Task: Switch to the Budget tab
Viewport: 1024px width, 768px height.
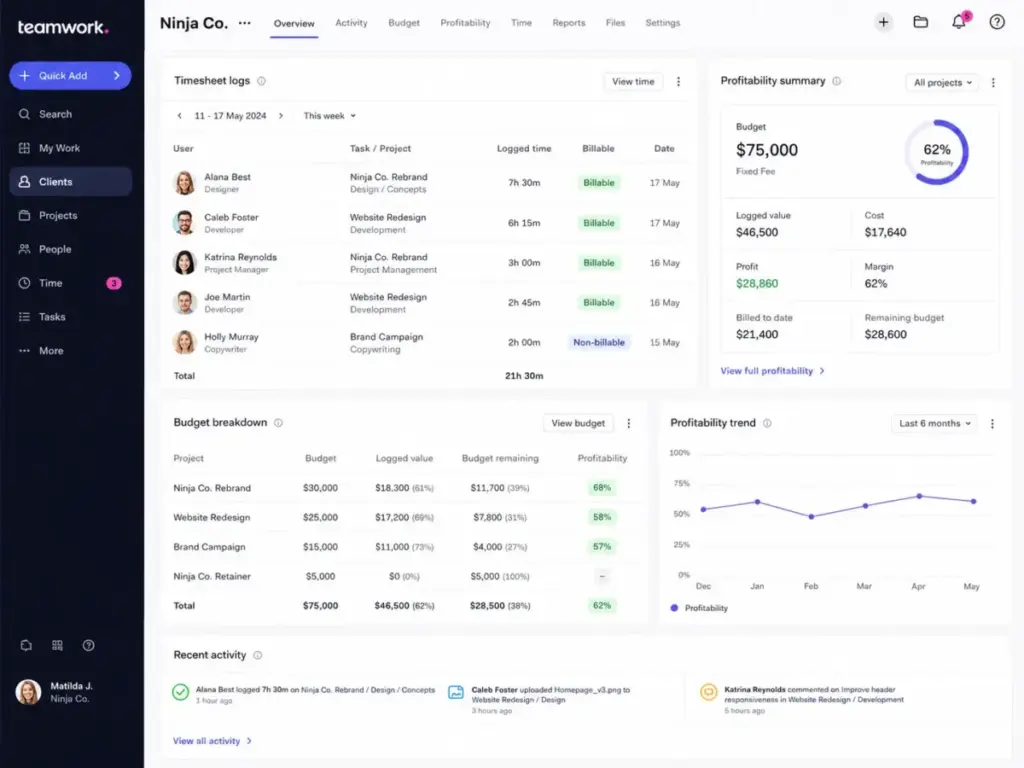Action: [x=404, y=23]
